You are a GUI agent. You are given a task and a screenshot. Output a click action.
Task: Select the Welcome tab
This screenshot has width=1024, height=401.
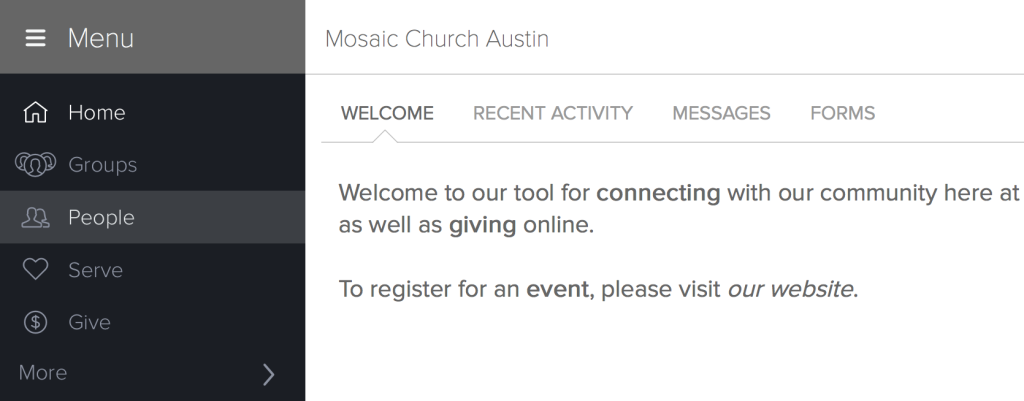pos(387,114)
